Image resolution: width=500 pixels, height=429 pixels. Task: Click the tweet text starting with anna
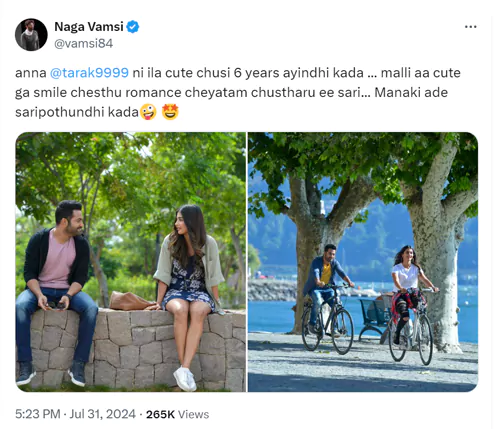pos(238,92)
